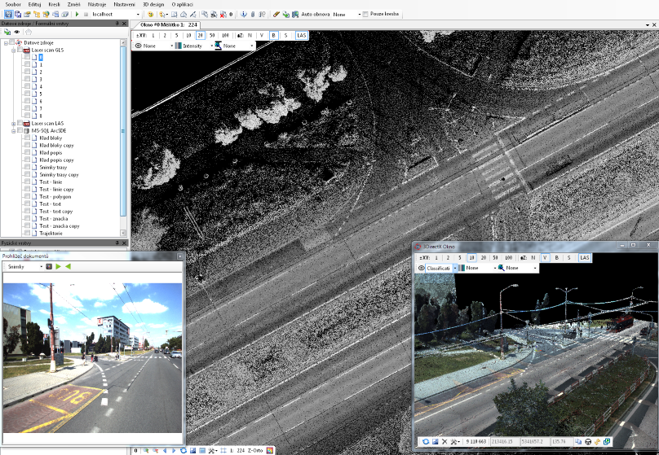Open the Soubor menu
Image resolution: width=659 pixels, height=455 pixels.
(x=13, y=4)
